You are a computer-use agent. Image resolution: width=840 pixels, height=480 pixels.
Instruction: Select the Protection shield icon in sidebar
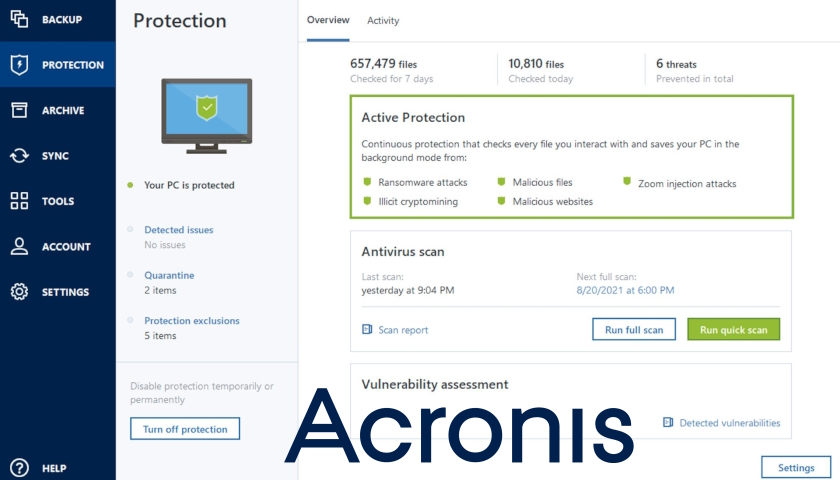coord(19,64)
